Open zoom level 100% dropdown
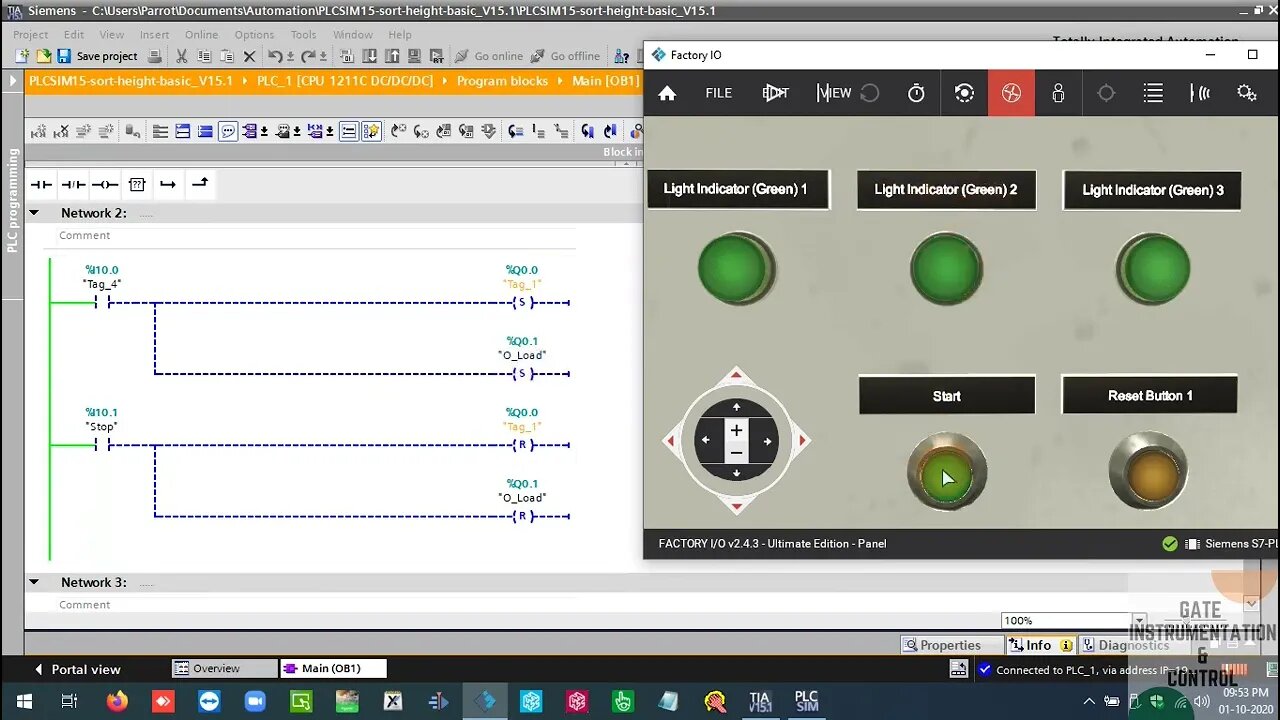 pyautogui.click(x=1139, y=620)
